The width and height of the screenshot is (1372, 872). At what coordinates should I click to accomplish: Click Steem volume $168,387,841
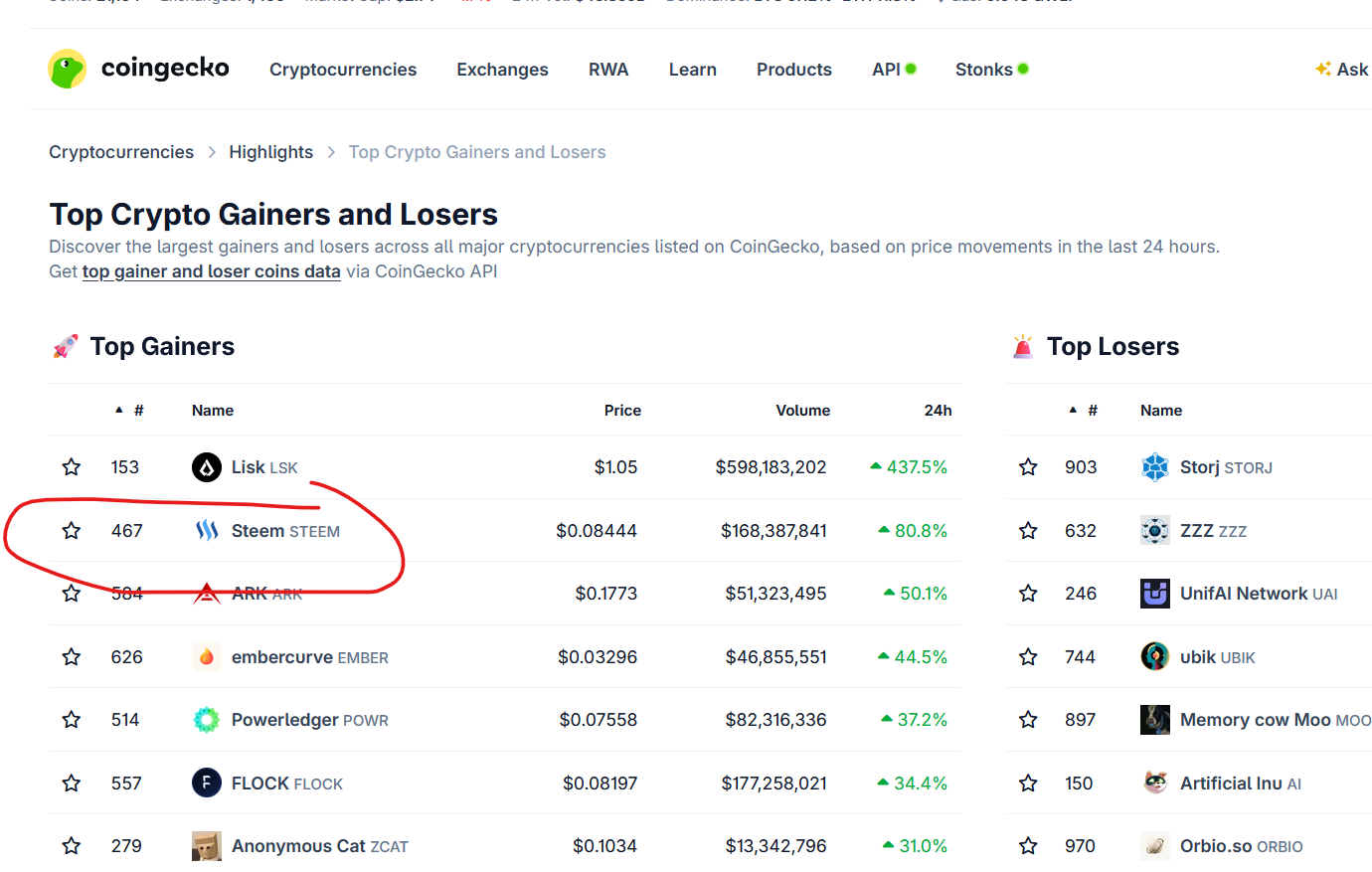773,531
